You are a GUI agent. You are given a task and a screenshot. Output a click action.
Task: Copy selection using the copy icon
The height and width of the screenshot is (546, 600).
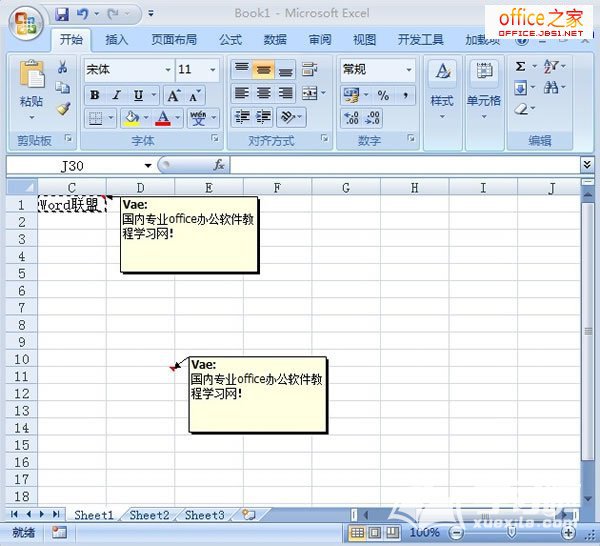[63, 88]
